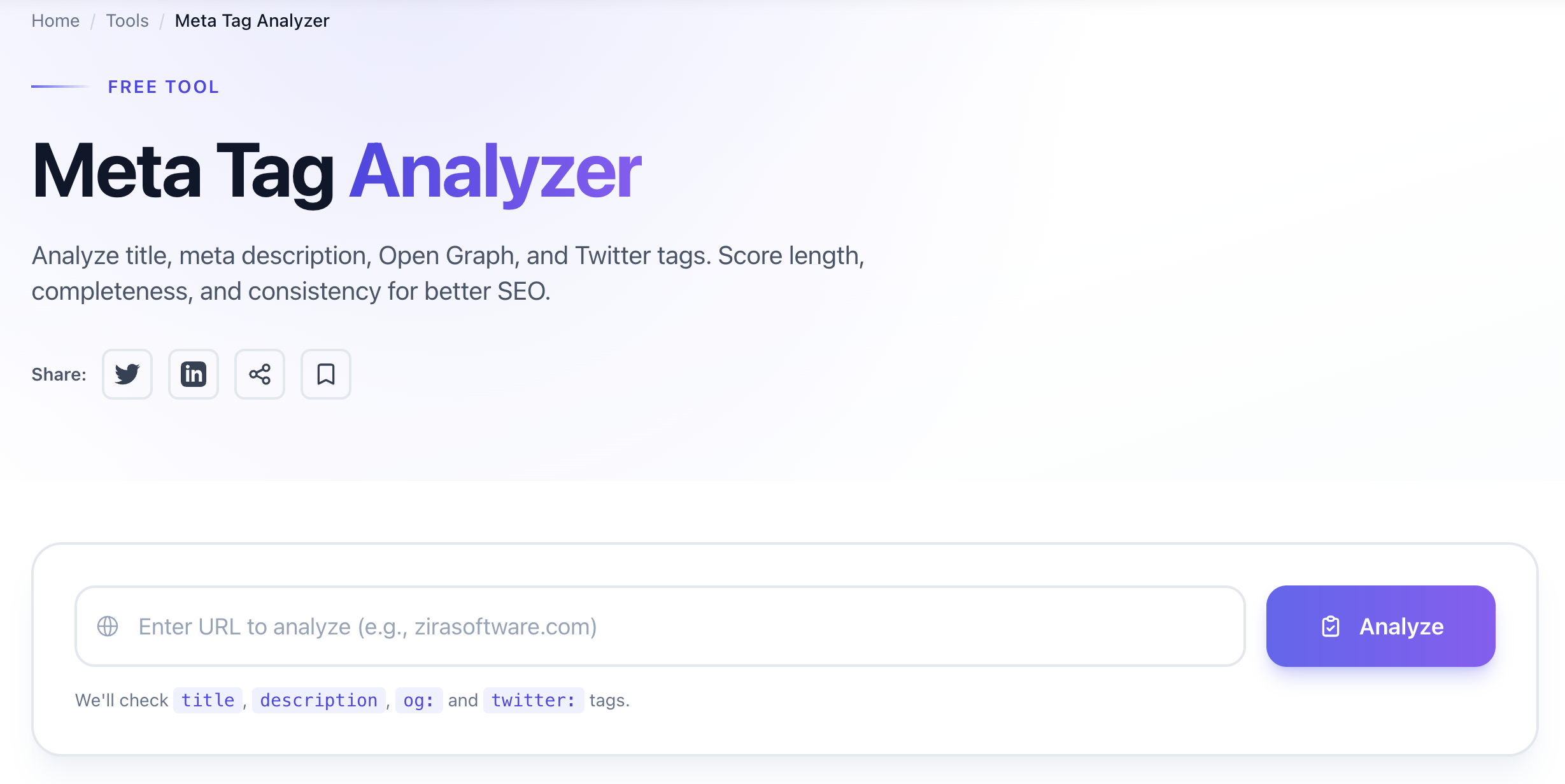1565x784 pixels.
Task: Click the twitter: tag badge
Action: click(534, 700)
